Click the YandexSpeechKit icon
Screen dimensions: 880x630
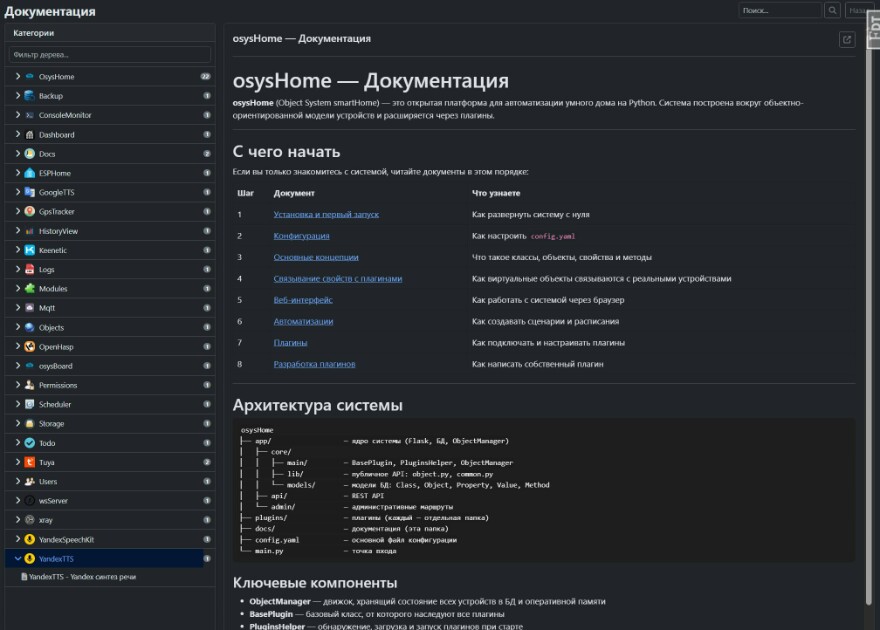pos(30,539)
